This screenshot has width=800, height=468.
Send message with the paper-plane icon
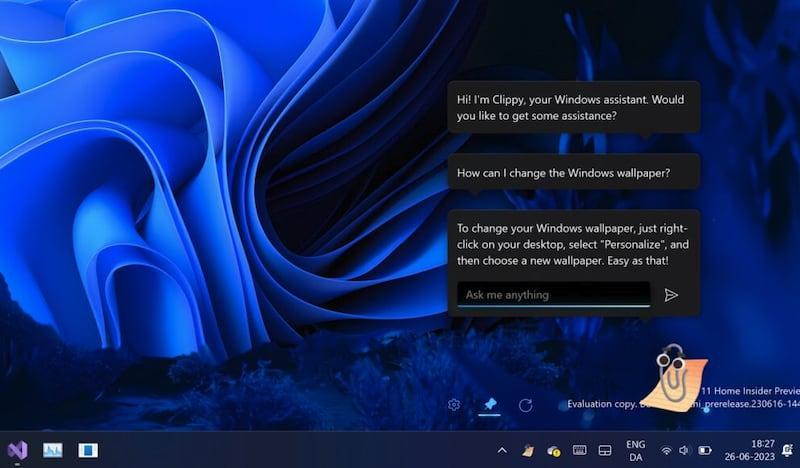coord(671,295)
